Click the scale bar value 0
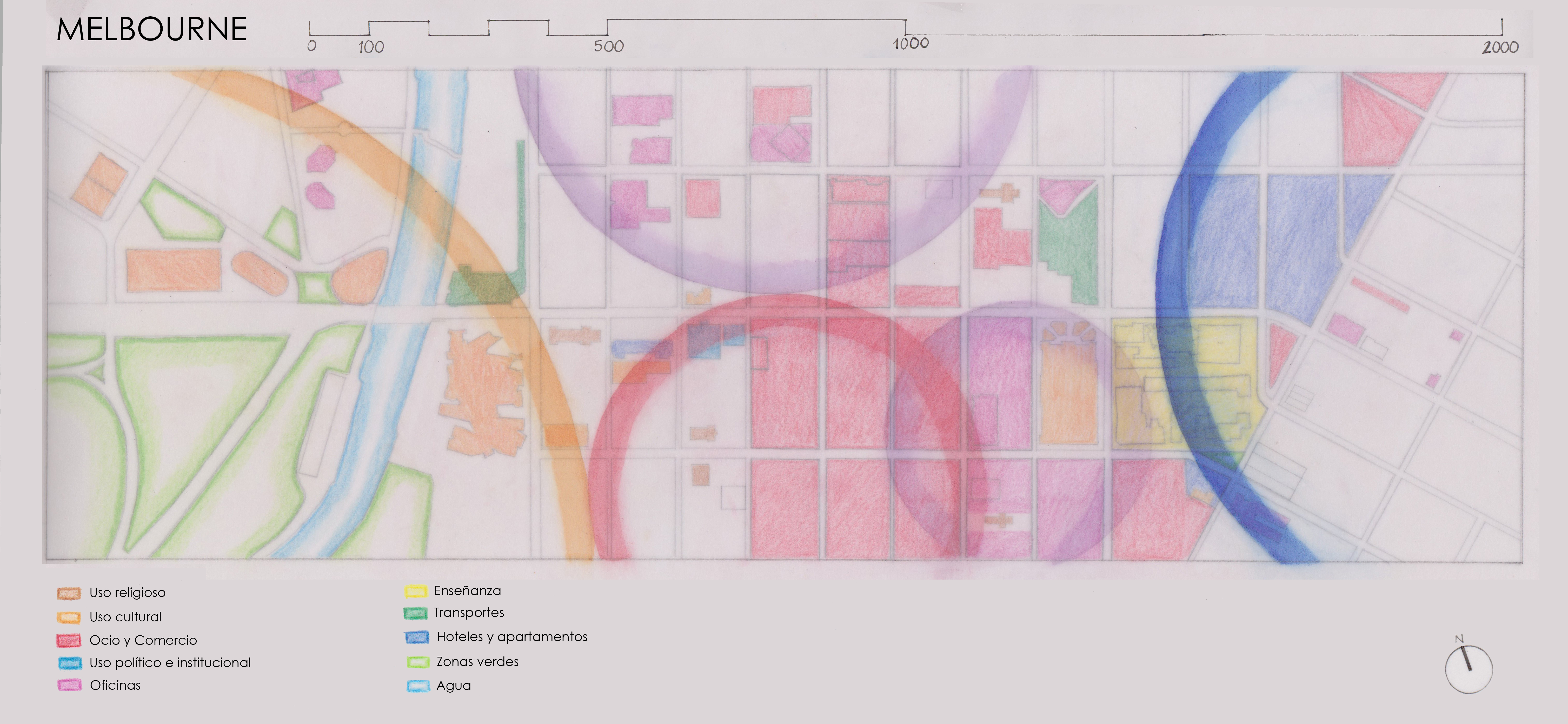Image resolution: width=1568 pixels, height=724 pixels. 312,46
